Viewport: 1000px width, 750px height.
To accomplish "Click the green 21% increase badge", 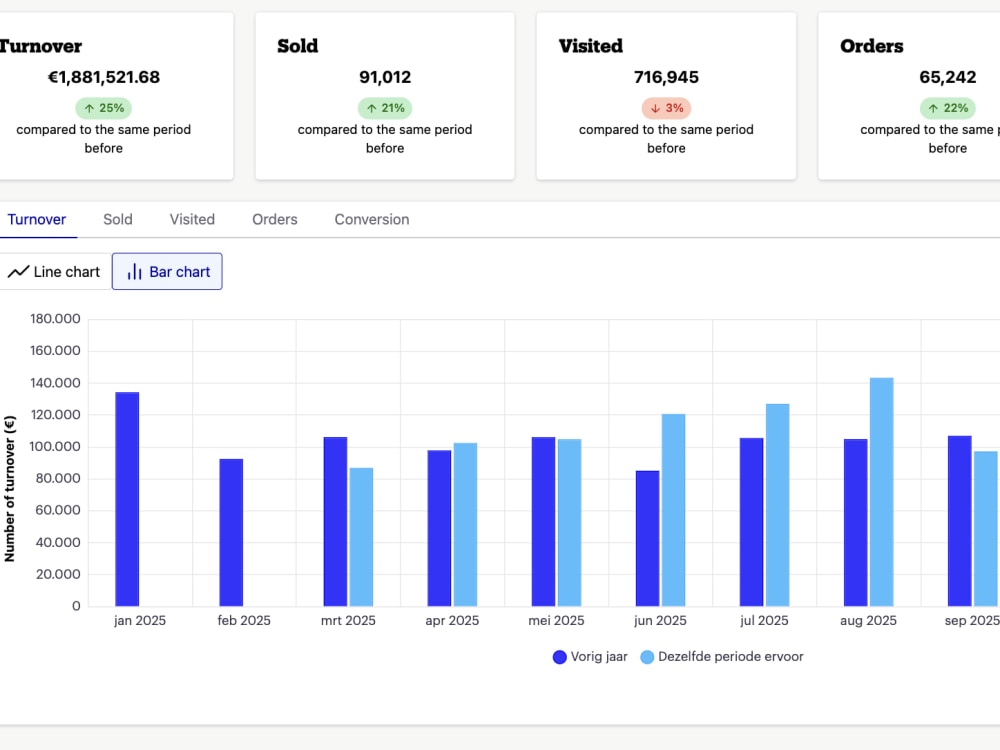I will [x=385, y=108].
